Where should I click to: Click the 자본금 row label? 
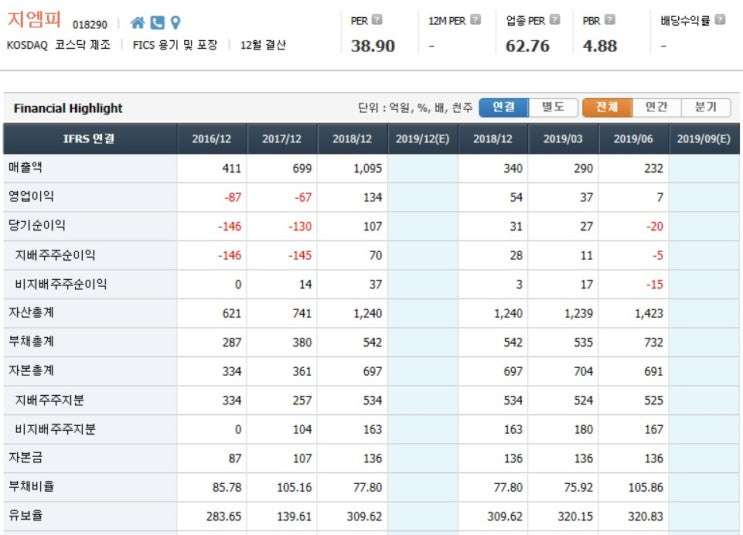click(26, 457)
